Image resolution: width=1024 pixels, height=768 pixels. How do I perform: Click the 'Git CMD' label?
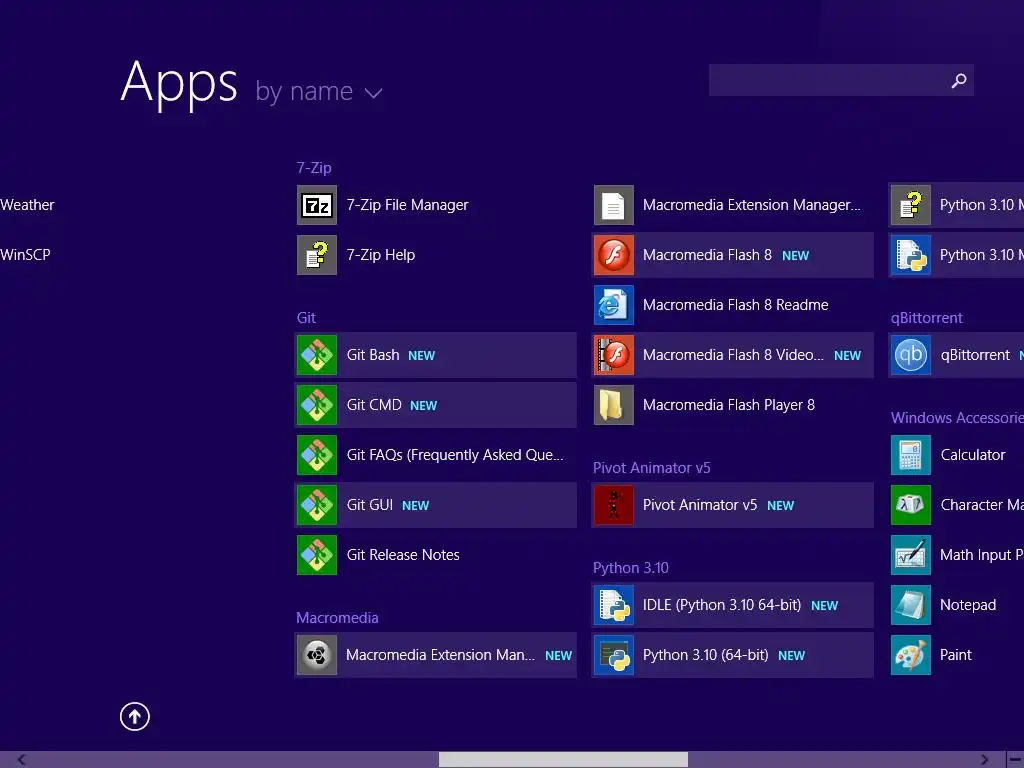click(374, 405)
